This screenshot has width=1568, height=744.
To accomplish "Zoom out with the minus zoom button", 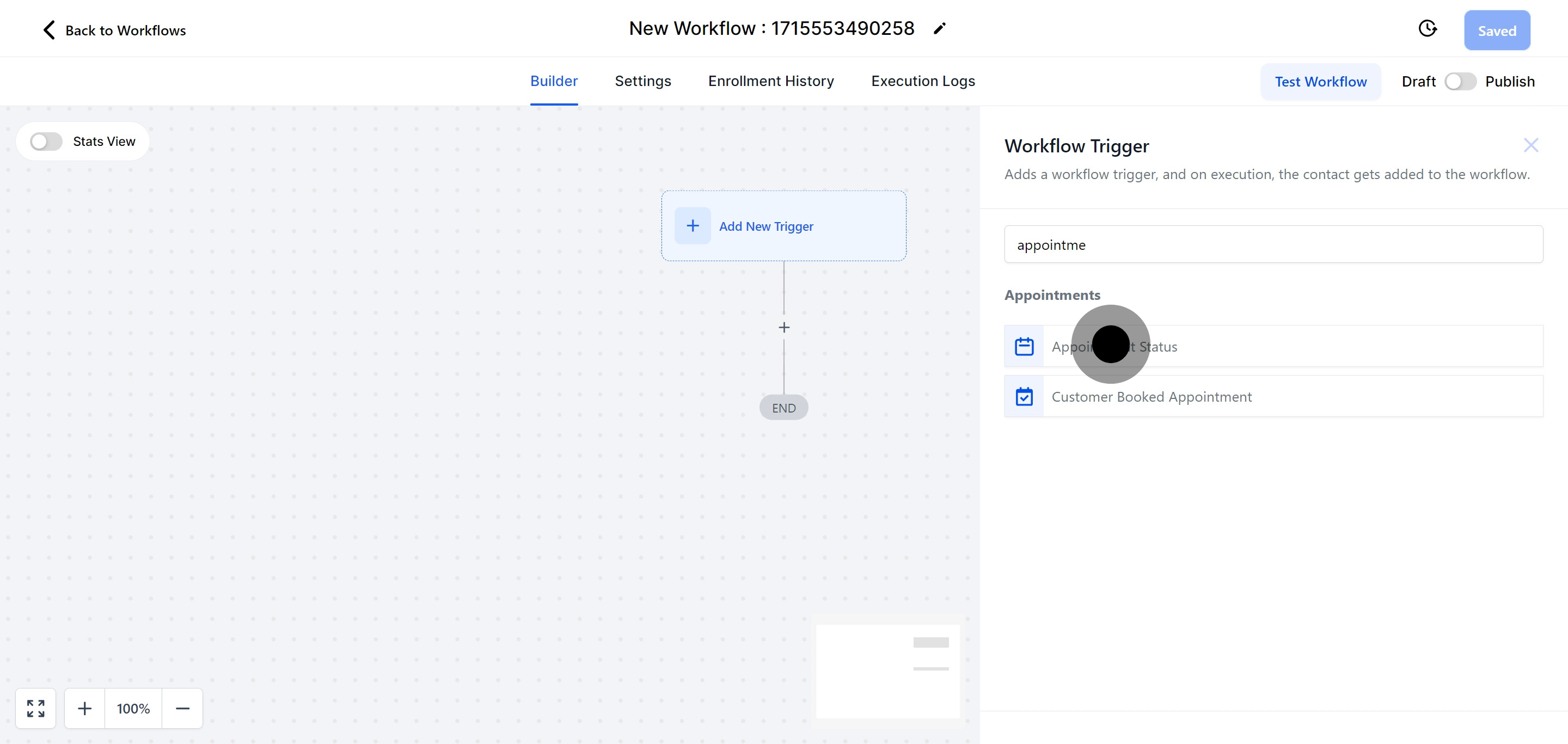I will pyautogui.click(x=182, y=708).
